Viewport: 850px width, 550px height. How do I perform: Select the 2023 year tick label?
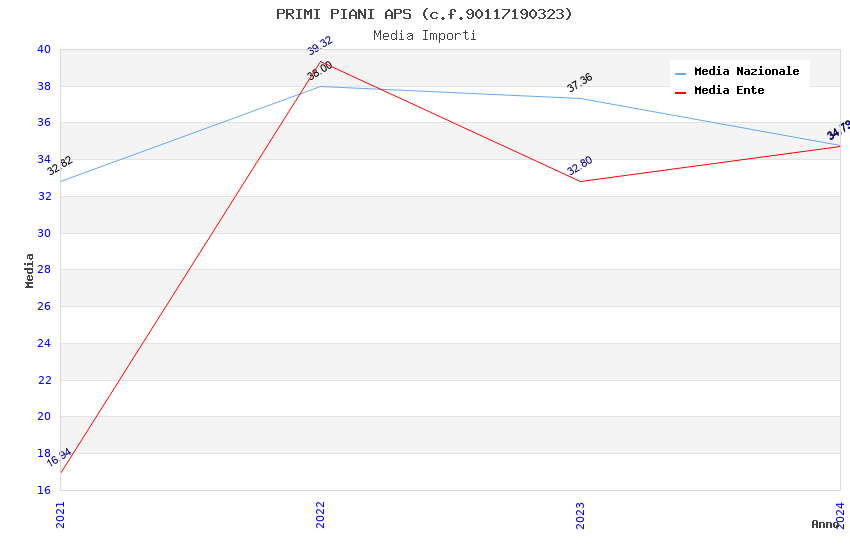coord(580,514)
